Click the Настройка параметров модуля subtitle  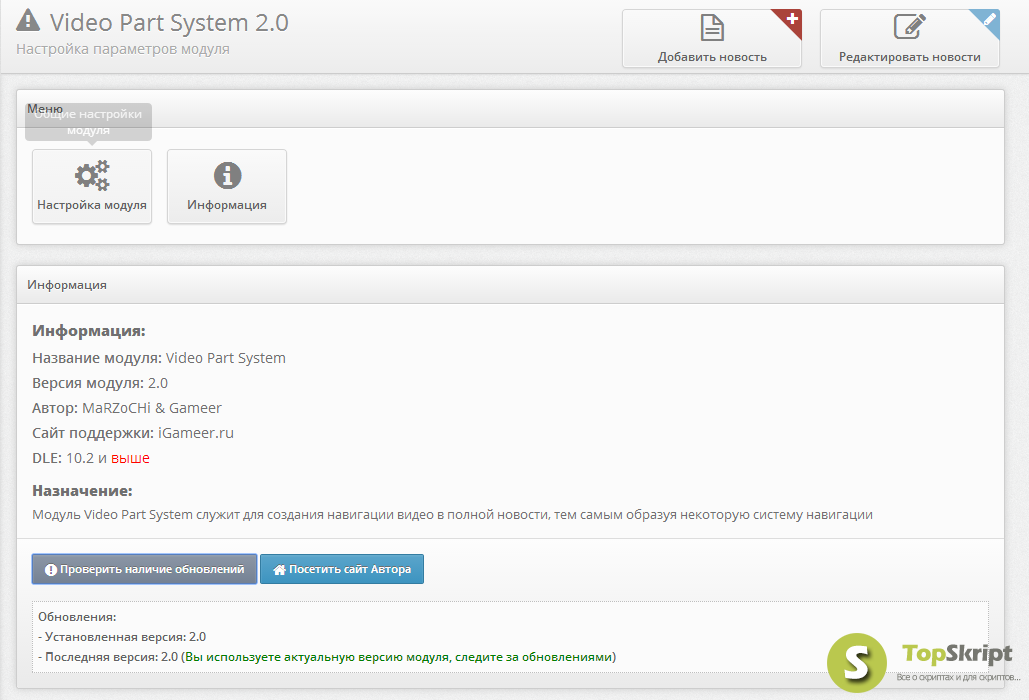click(123, 49)
